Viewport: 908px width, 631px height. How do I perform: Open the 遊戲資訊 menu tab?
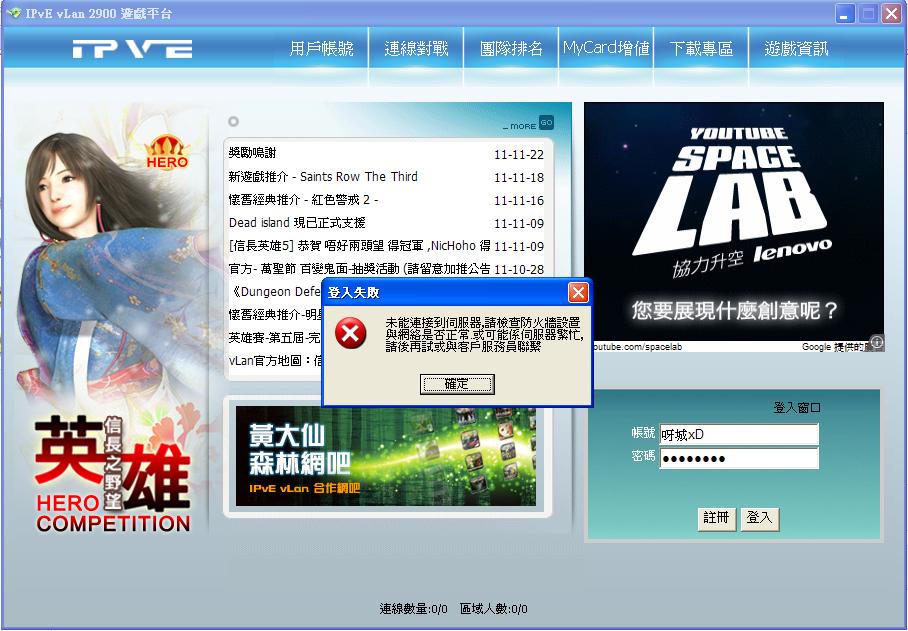[x=796, y=49]
